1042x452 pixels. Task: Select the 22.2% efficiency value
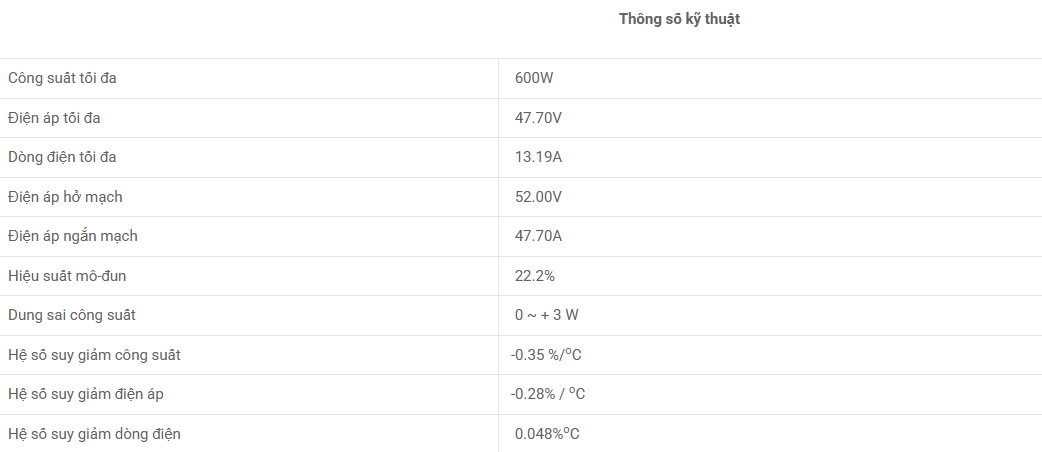(534, 276)
